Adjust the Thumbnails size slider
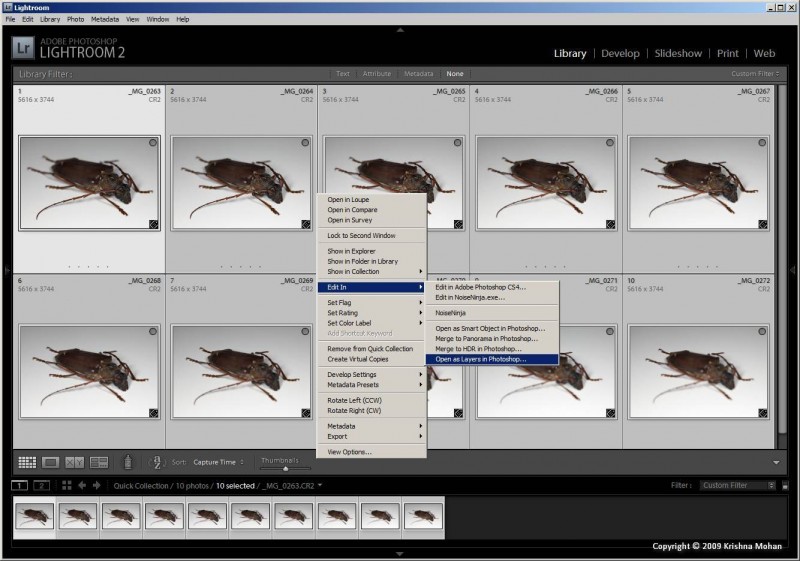This screenshot has height=561, width=800. (x=285, y=468)
